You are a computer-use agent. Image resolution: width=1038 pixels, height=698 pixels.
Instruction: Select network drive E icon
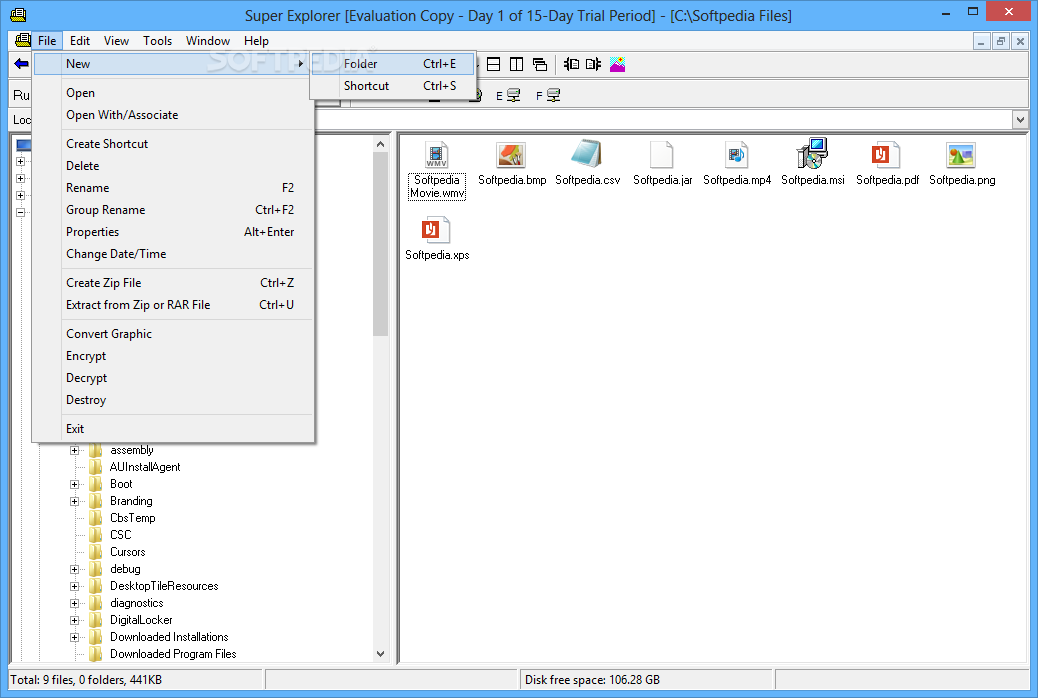(x=513, y=95)
